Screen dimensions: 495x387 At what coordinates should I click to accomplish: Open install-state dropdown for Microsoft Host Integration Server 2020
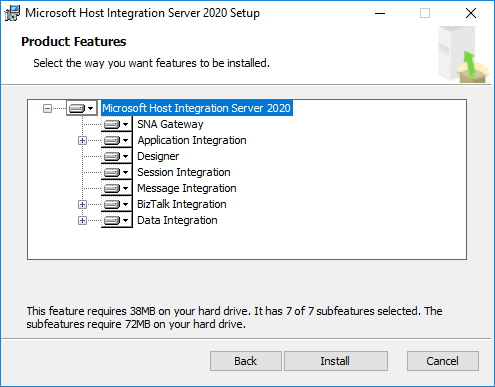click(x=82, y=108)
